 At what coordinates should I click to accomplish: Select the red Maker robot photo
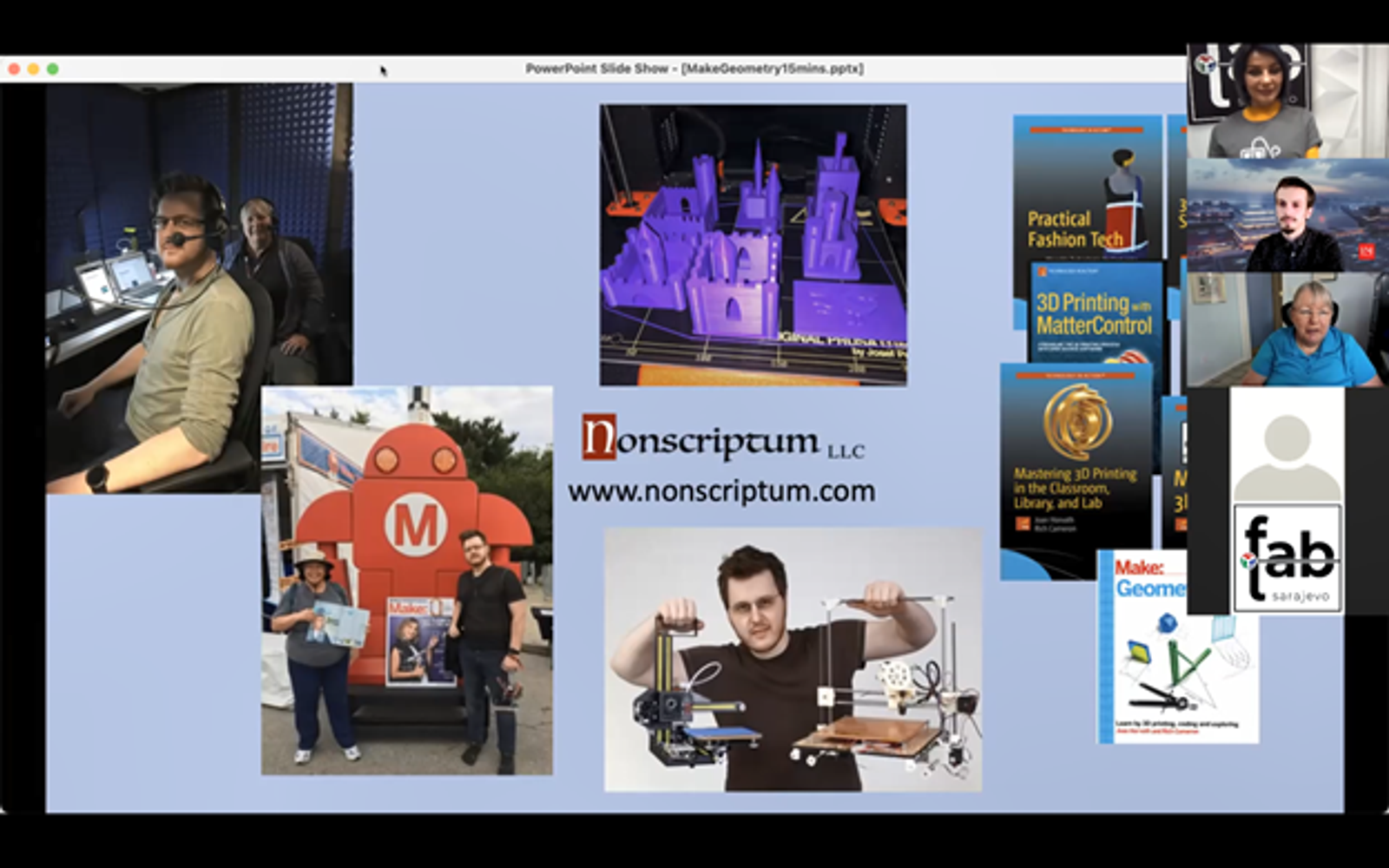(407, 580)
